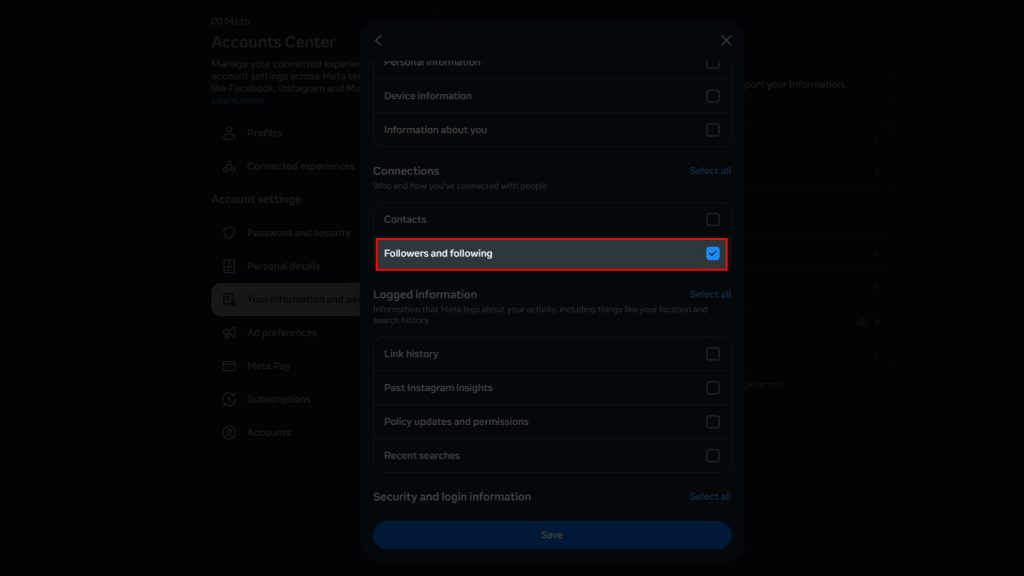The width and height of the screenshot is (1024, 576).
Task: Enable the Contacts checkbox
Action: pos(713,219)
